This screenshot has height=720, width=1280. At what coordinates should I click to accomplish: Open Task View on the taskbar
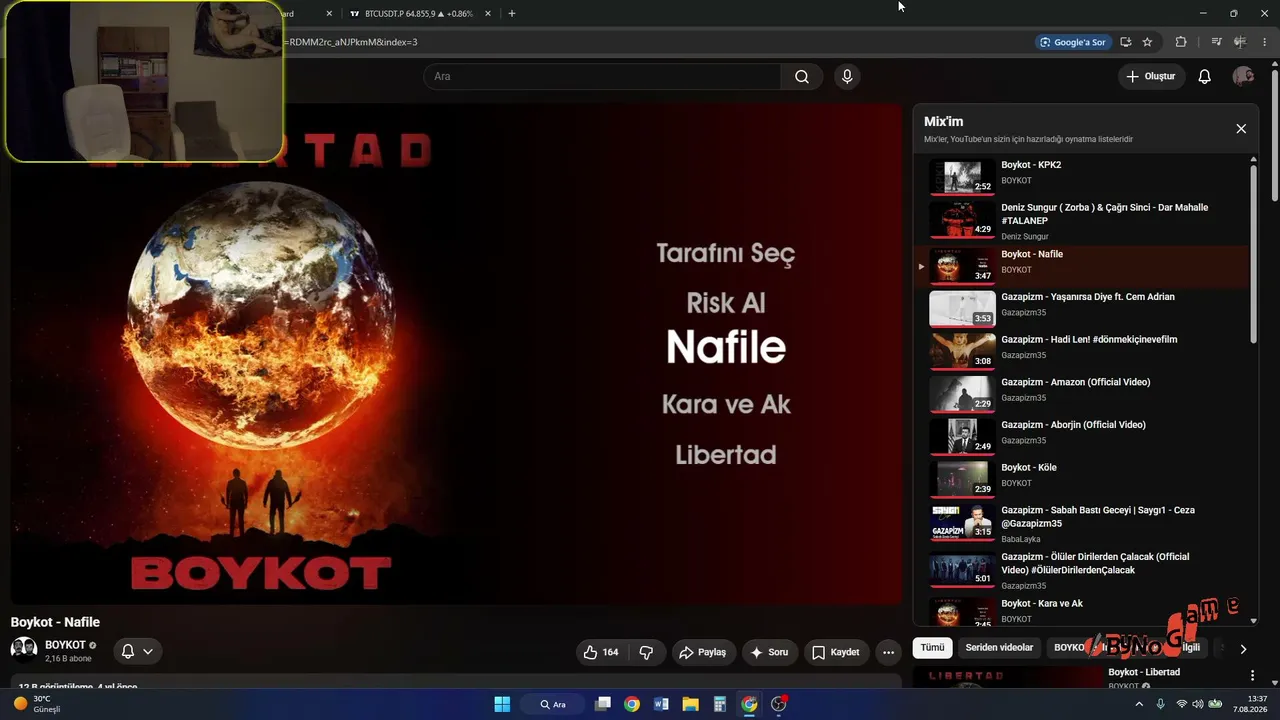pyautogui.click(x=602, y=704)
